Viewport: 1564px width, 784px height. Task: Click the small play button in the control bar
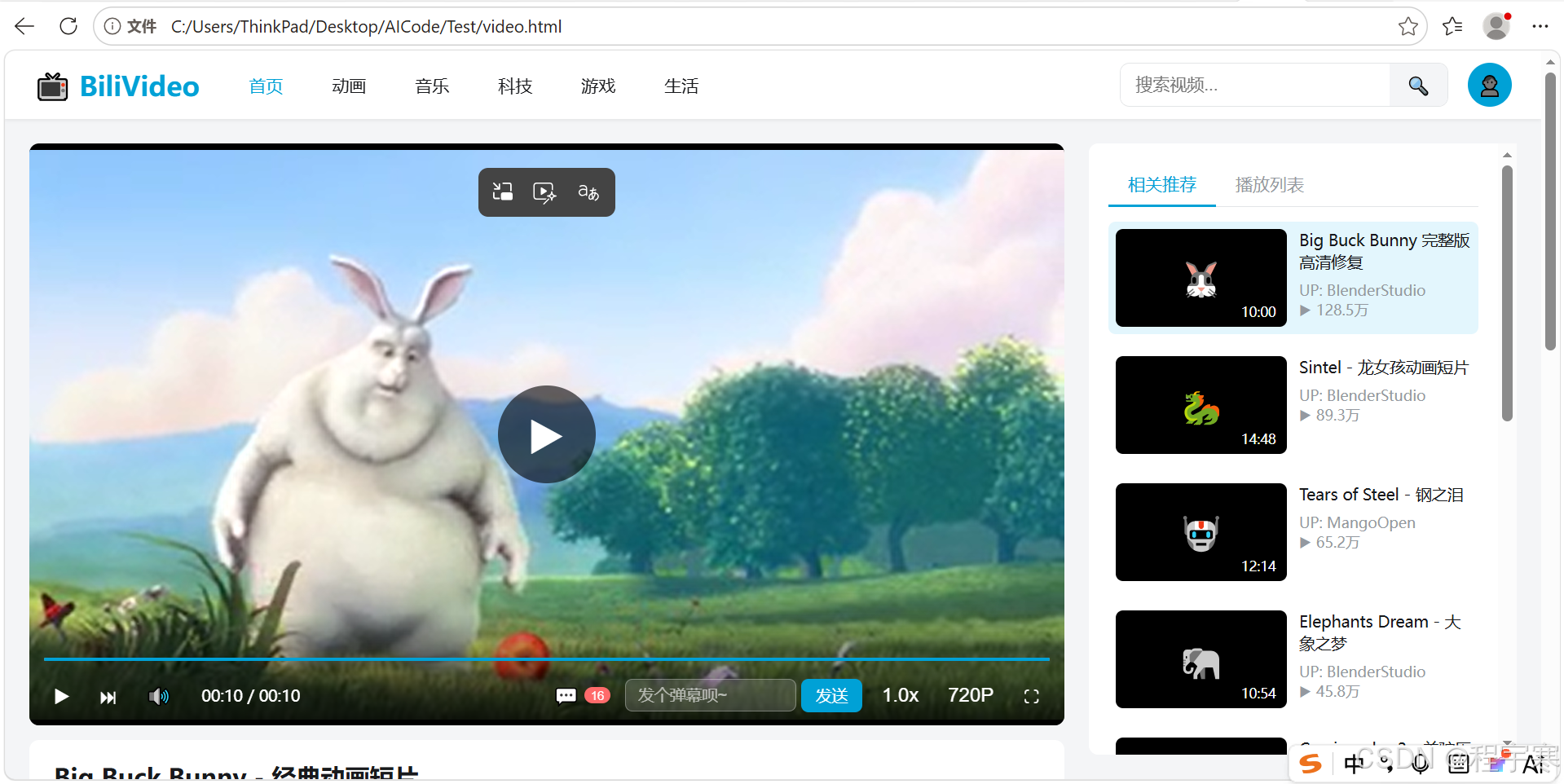tap(61, 696)
